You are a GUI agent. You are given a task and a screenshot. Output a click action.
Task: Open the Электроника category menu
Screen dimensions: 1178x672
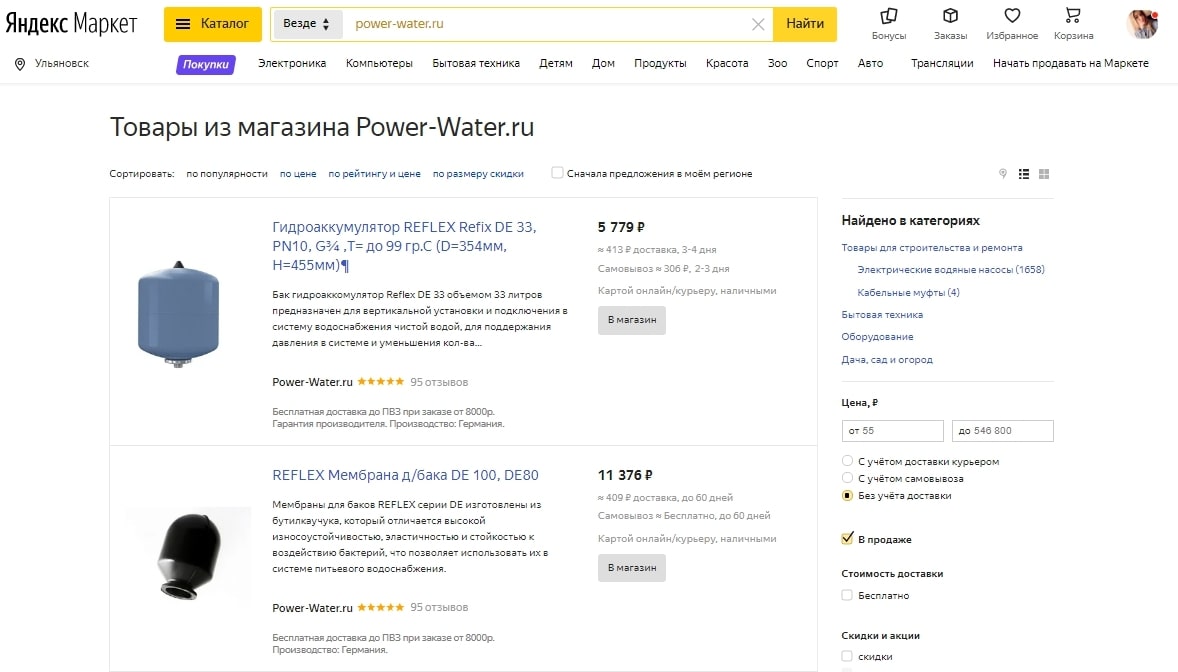292,63
